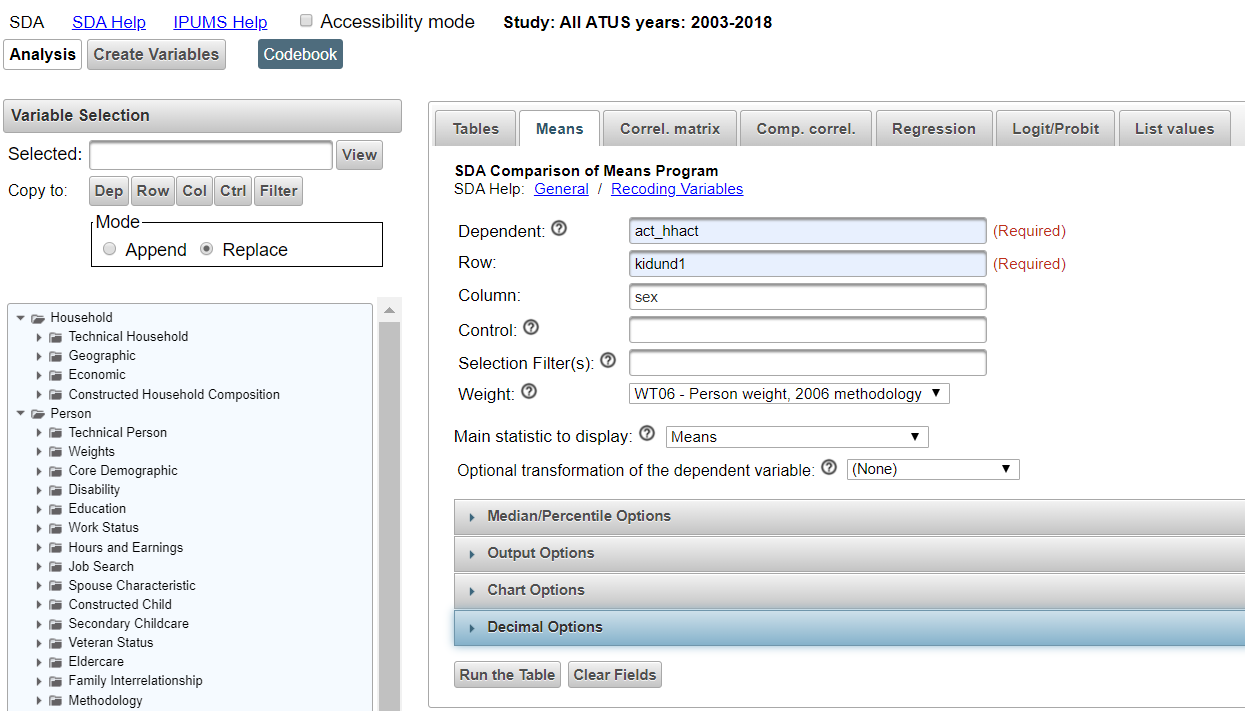Click the Core Demographic folder icon
The image size is (1245, 711).
56,471
